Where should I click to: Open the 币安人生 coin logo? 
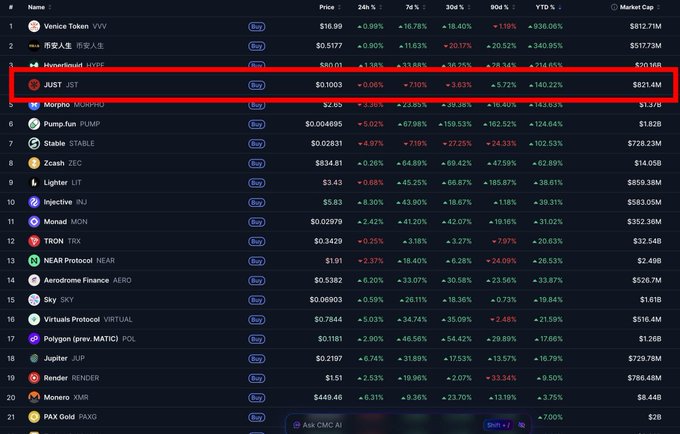tap(34, 46)
